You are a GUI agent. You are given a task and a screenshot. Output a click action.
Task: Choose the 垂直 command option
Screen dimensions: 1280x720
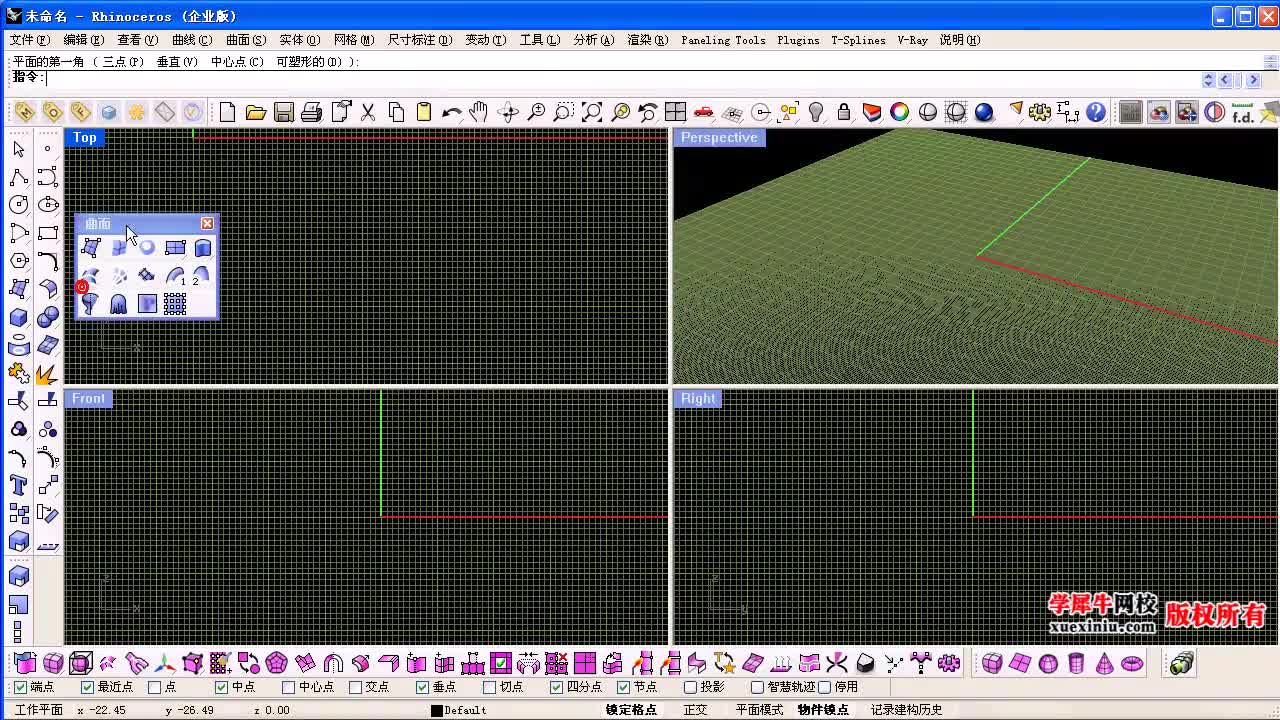177,62
